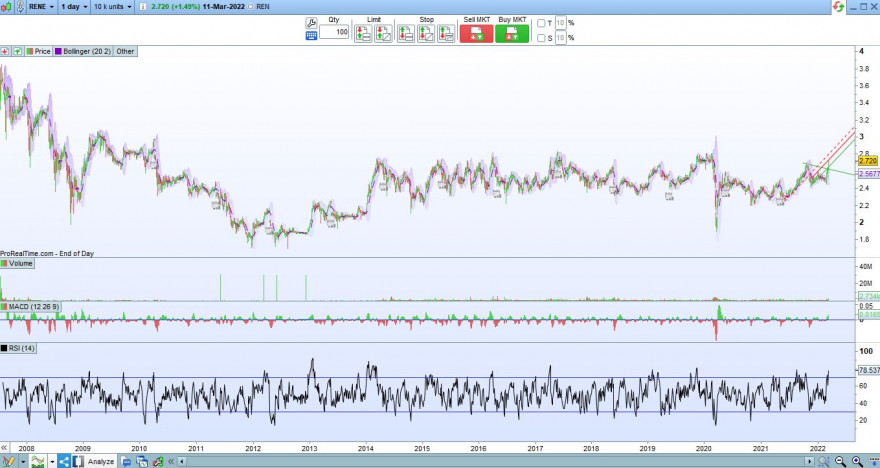Open the blue share icon in bottom toolbar

click(x=64, y=461)
